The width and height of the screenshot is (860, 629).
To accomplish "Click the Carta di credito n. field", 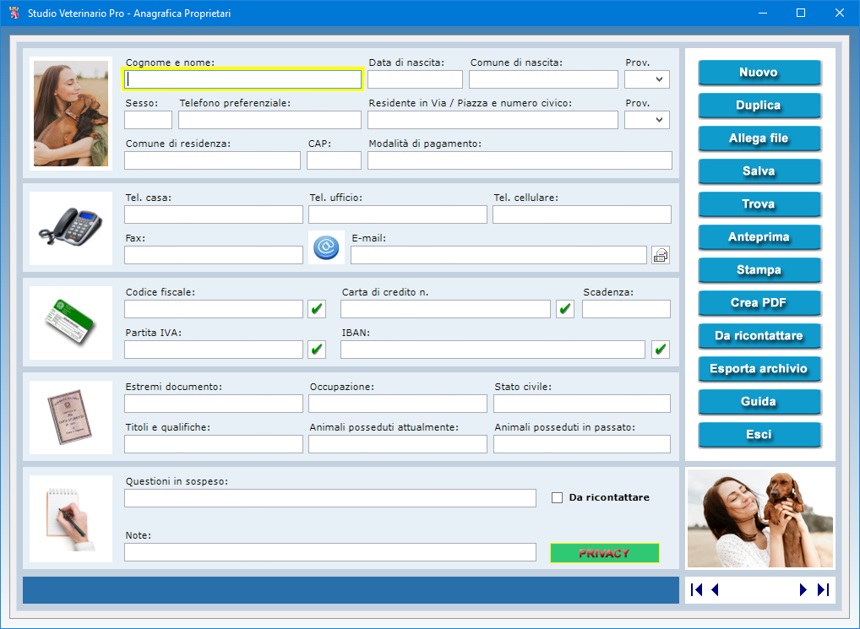I will coord(445,309).
